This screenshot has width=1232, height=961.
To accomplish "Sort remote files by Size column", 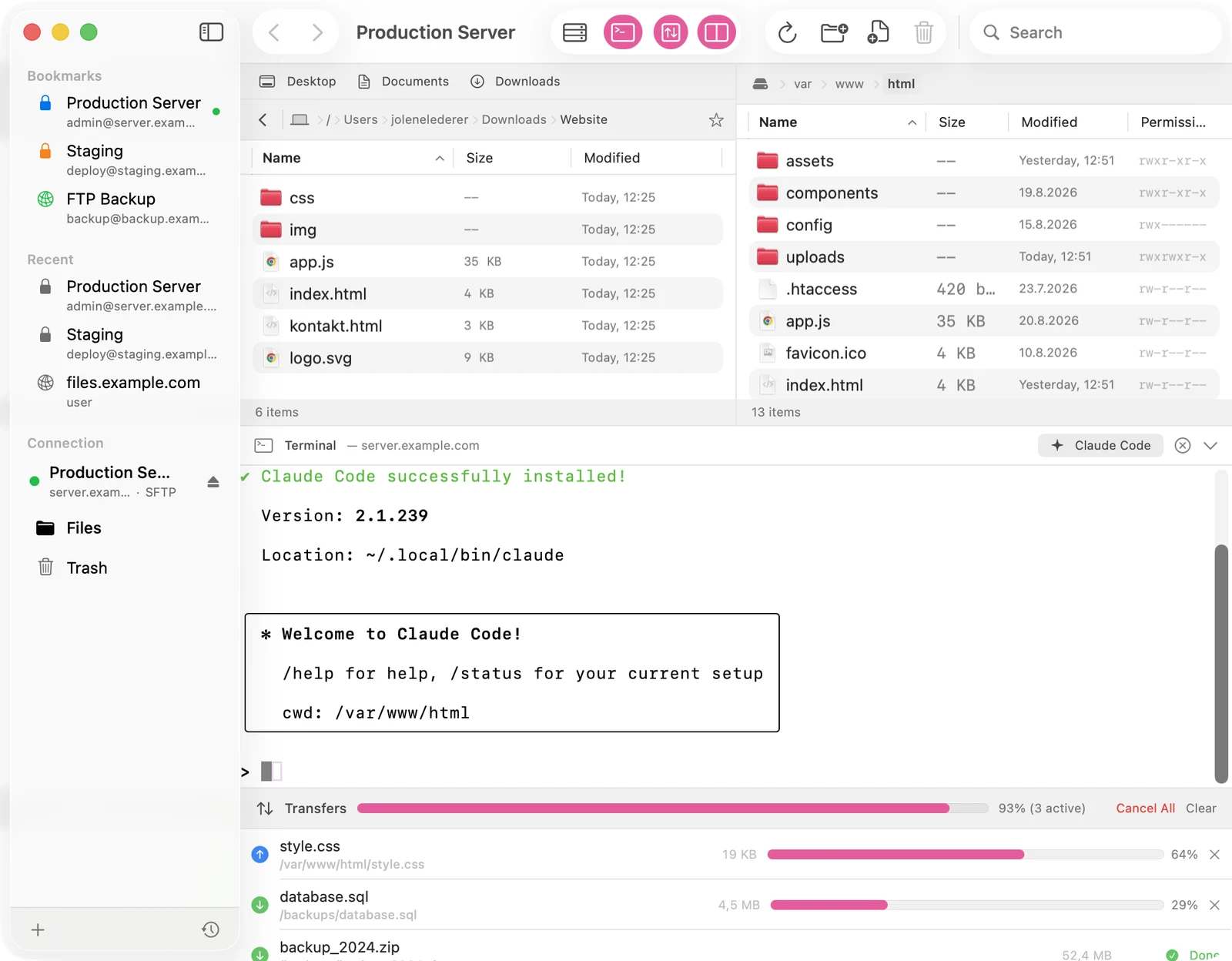I will [968, 122].
